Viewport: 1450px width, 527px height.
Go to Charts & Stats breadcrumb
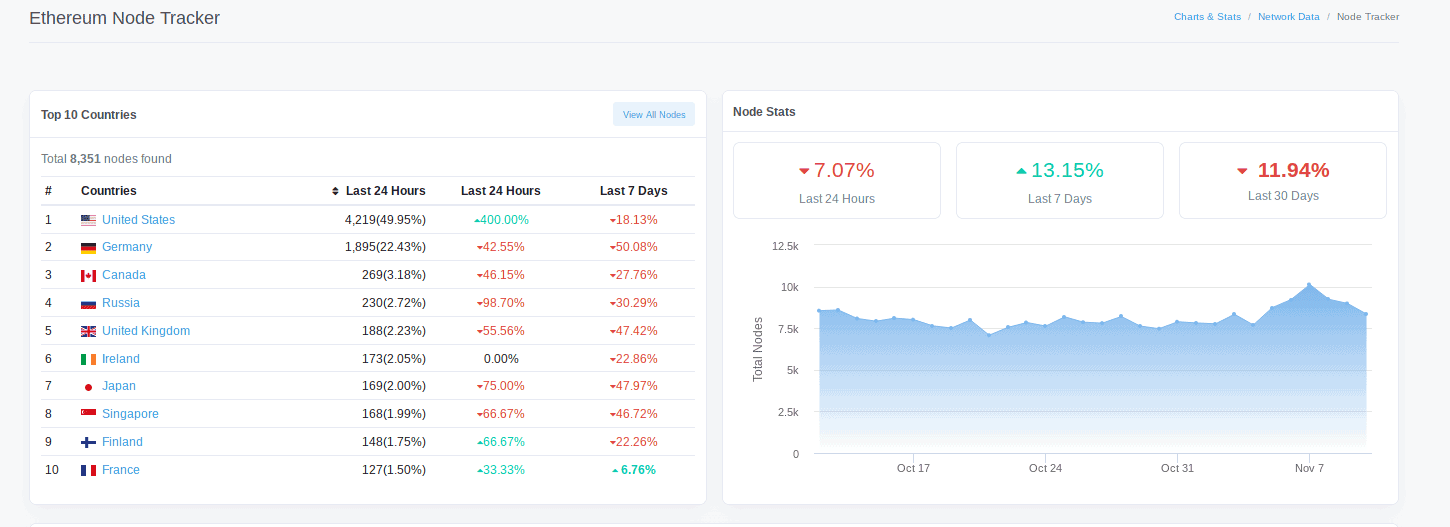[x=1207, y=17]
